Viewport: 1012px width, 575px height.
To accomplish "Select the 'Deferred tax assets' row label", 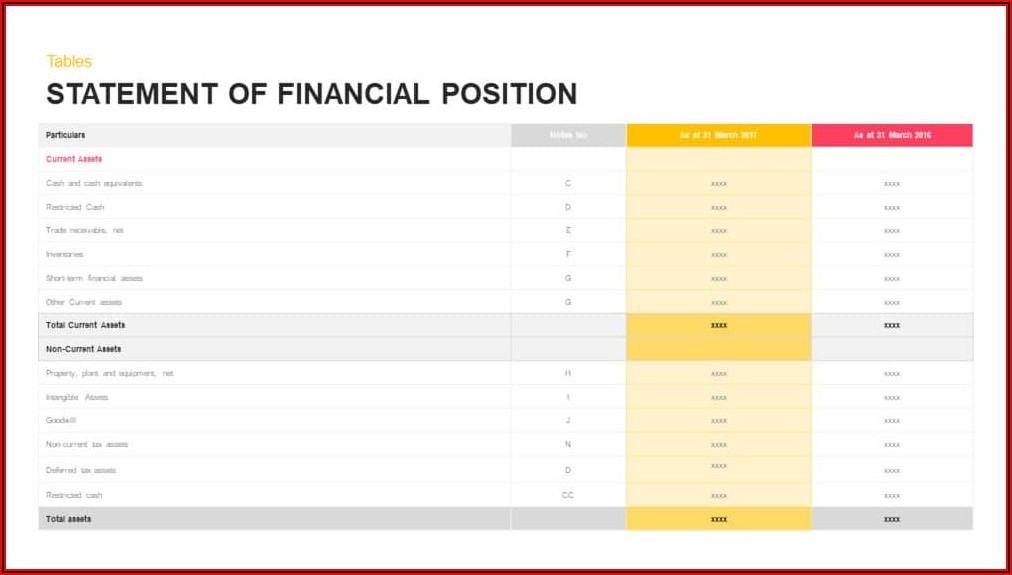I will click(81, 470).
